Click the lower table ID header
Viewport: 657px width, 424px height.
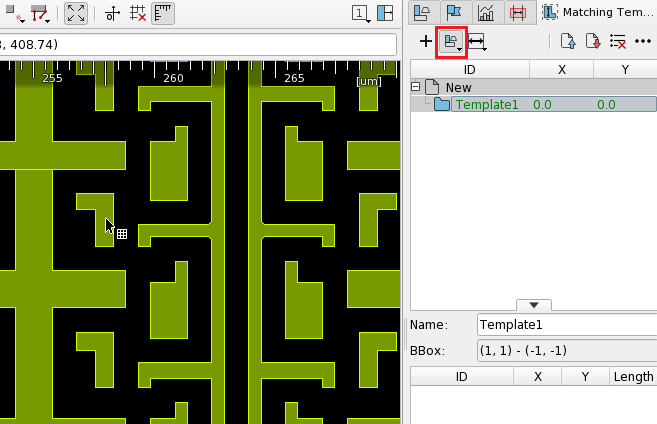point(461,377)
